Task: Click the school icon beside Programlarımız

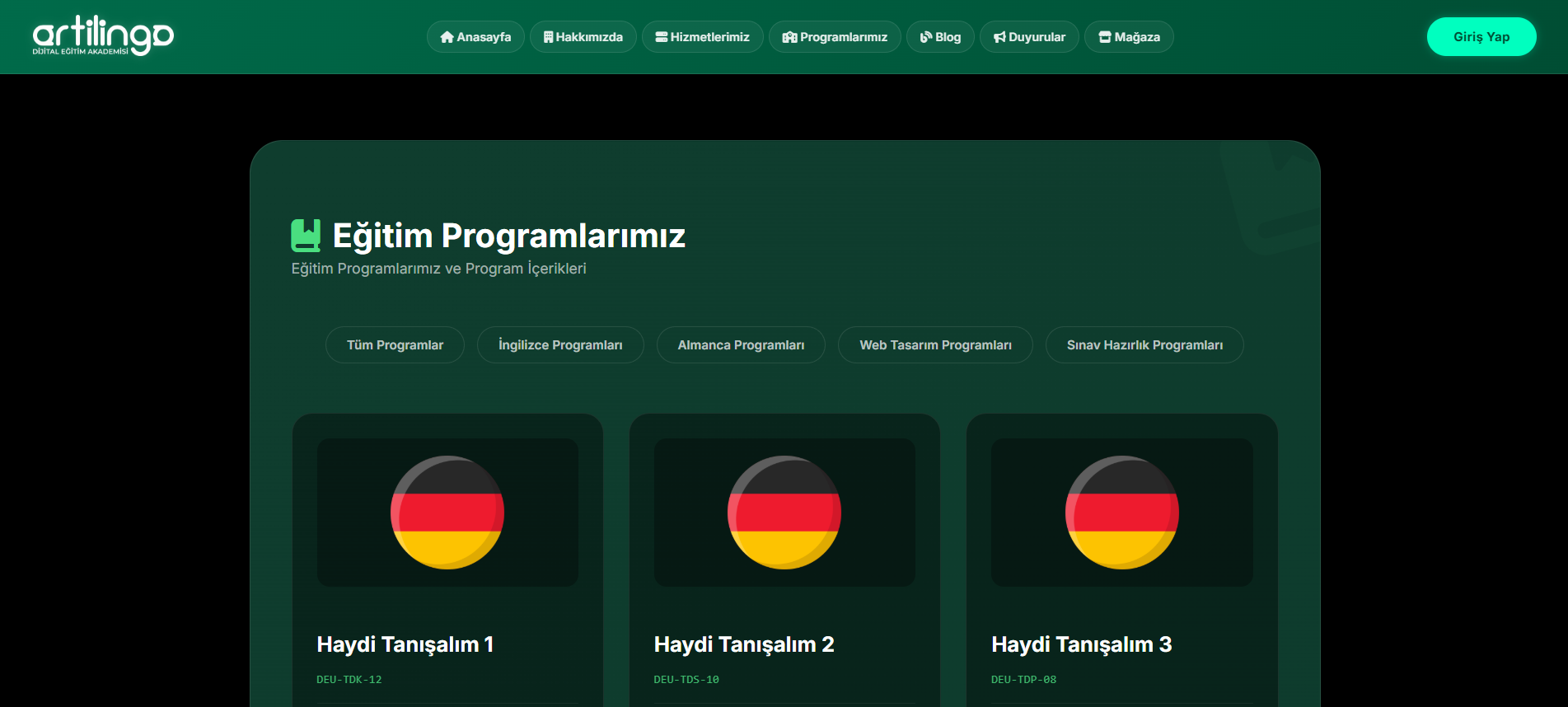Action: (x=789, y=37)
